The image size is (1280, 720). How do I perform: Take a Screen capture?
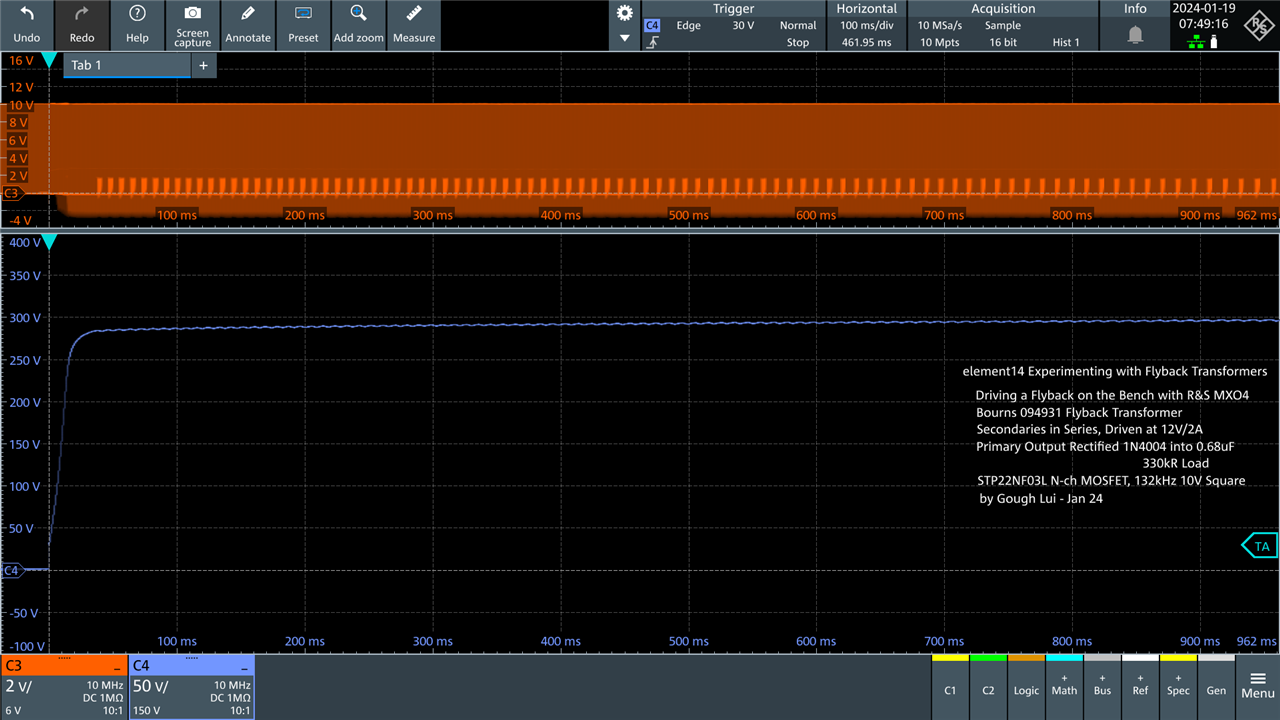[193, 25]
